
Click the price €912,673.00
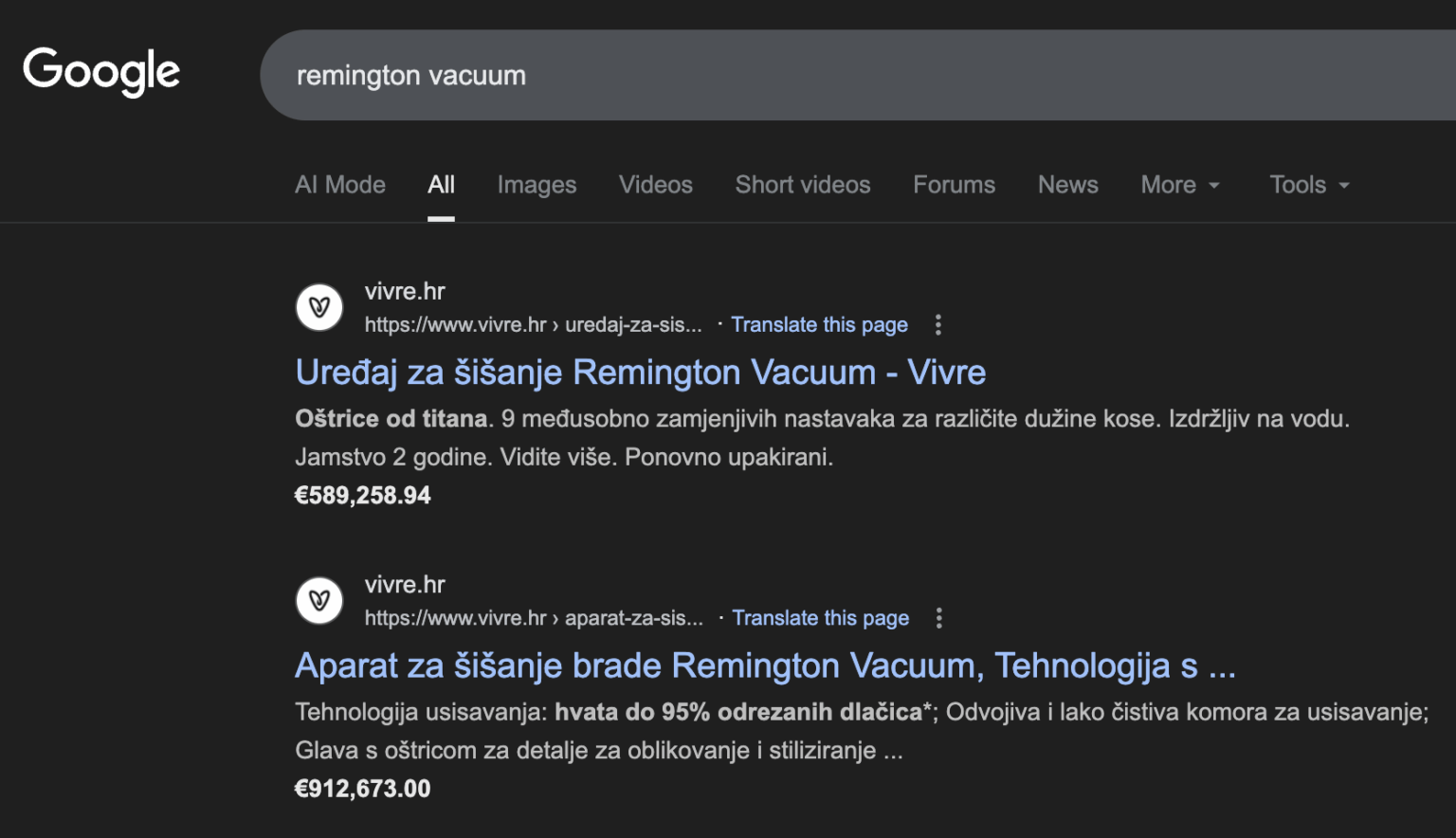(363, 789)
